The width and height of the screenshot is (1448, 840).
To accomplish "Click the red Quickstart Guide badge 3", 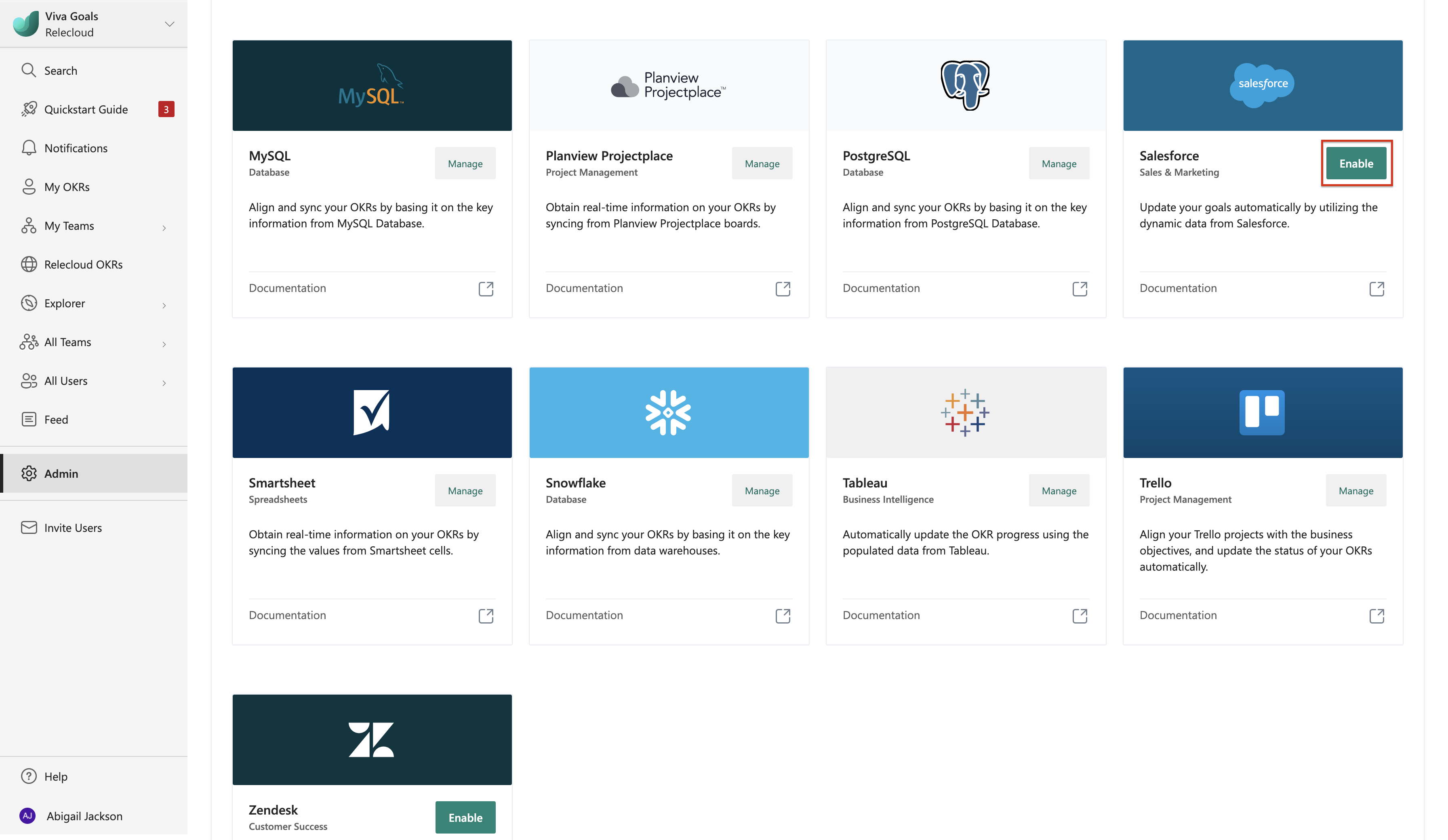I will coord(166,109).
